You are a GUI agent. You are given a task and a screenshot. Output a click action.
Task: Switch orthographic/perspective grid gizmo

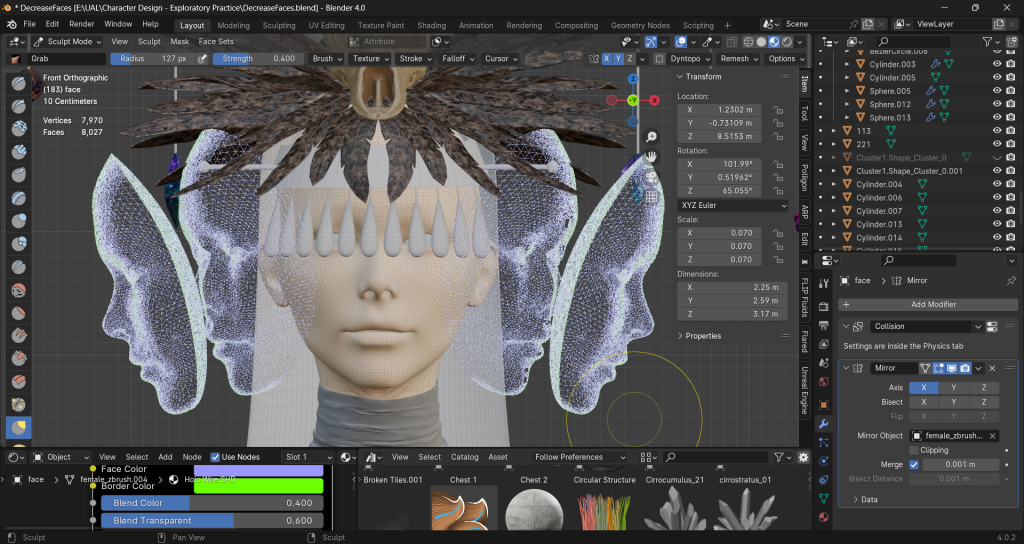(651, 197)
